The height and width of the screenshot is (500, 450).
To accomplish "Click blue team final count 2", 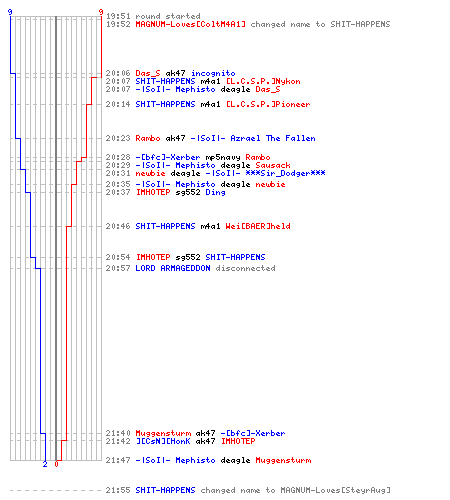I will pyautogui.click(x=45, y=464).
